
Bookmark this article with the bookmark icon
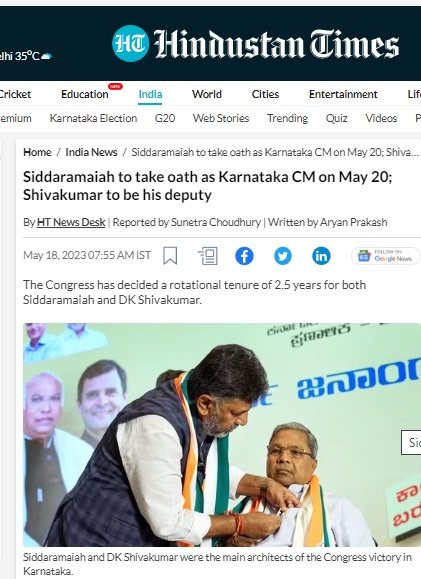pyautogui.click(x=170, y=256)
